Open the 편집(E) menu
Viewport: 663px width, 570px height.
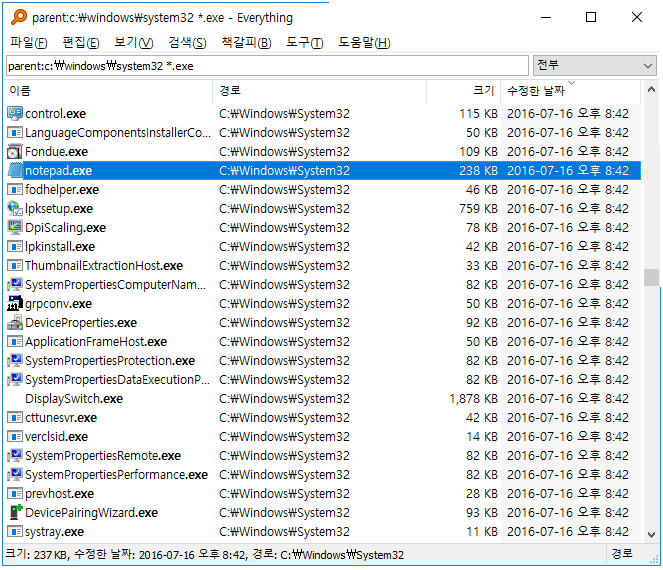(x=81, y=42)
